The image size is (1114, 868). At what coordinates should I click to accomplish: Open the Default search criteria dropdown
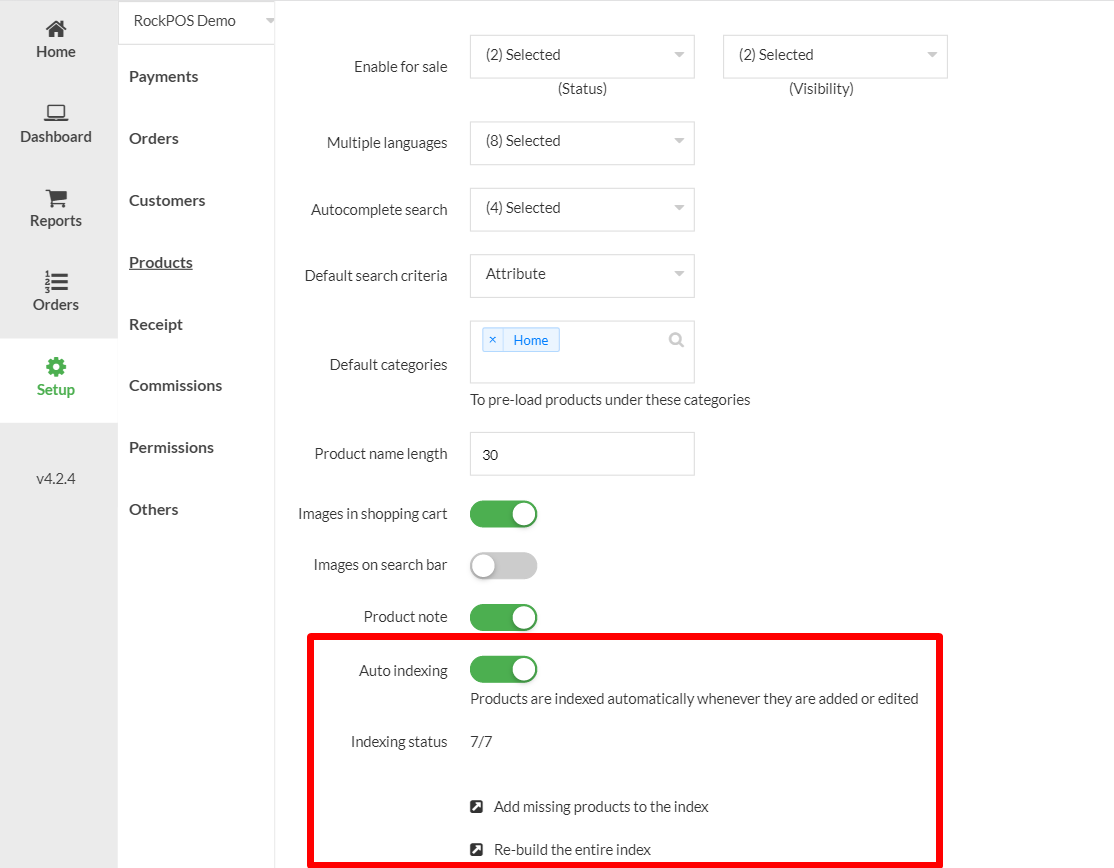(x=582, y=275)
